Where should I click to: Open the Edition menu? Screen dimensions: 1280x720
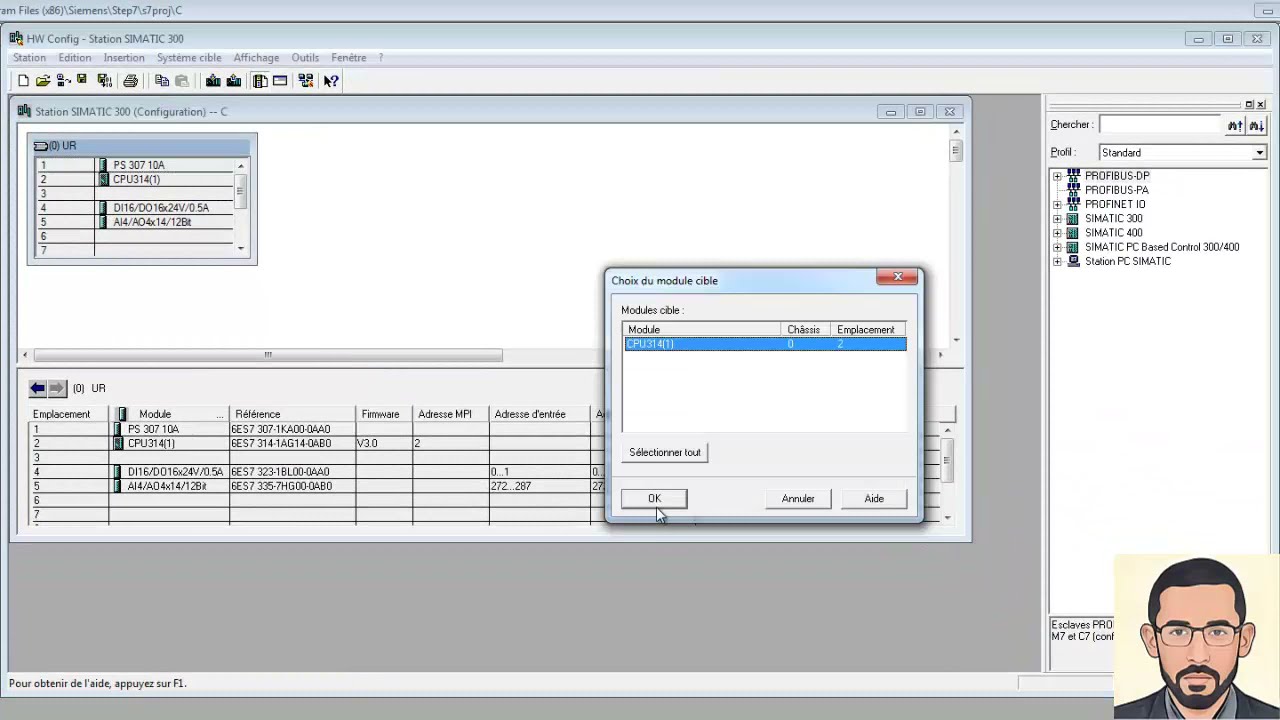(x=75, y=58)
